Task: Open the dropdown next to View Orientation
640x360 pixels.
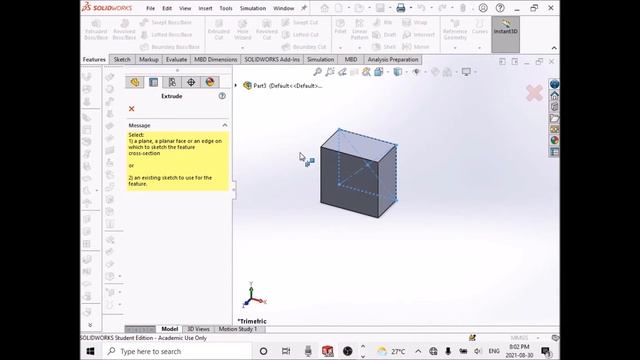Action: coord(387,72)
